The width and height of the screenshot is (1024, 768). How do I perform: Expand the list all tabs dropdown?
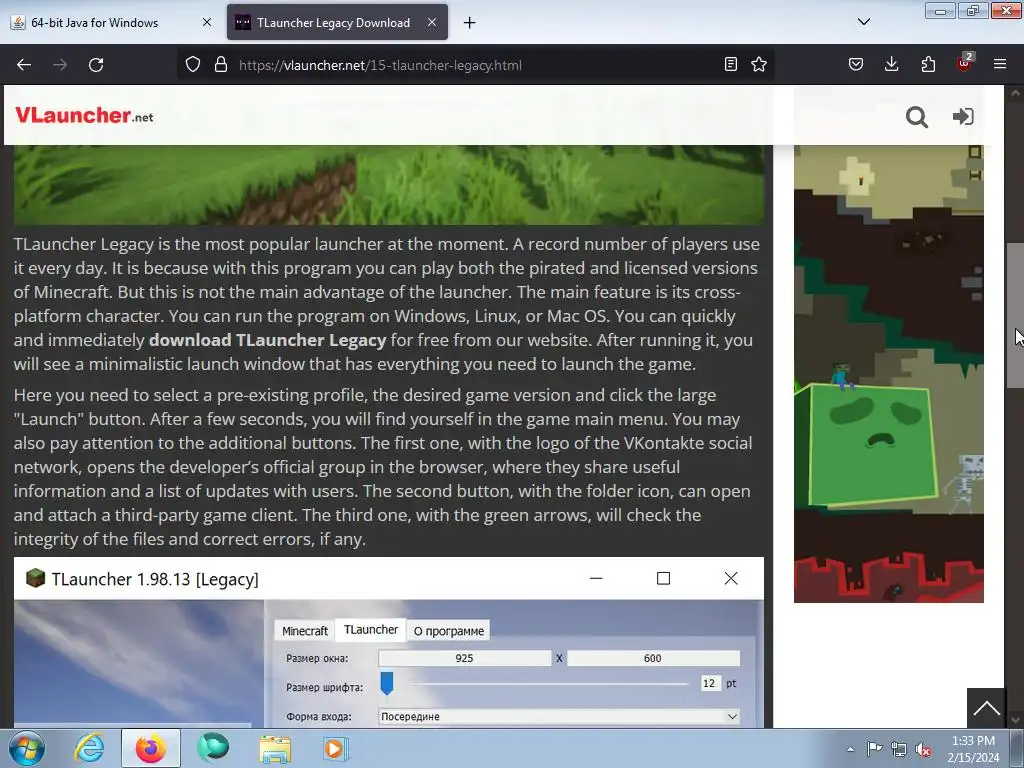pyautogui.click(x=864, y=22)
